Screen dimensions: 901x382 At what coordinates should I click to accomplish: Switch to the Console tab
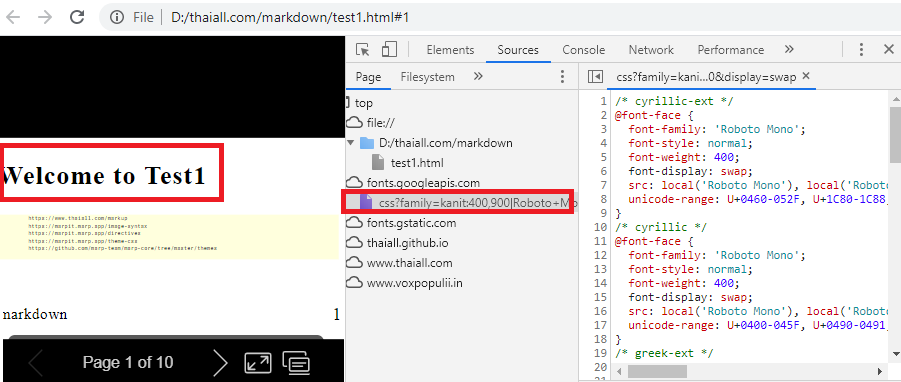click(583, 50)
